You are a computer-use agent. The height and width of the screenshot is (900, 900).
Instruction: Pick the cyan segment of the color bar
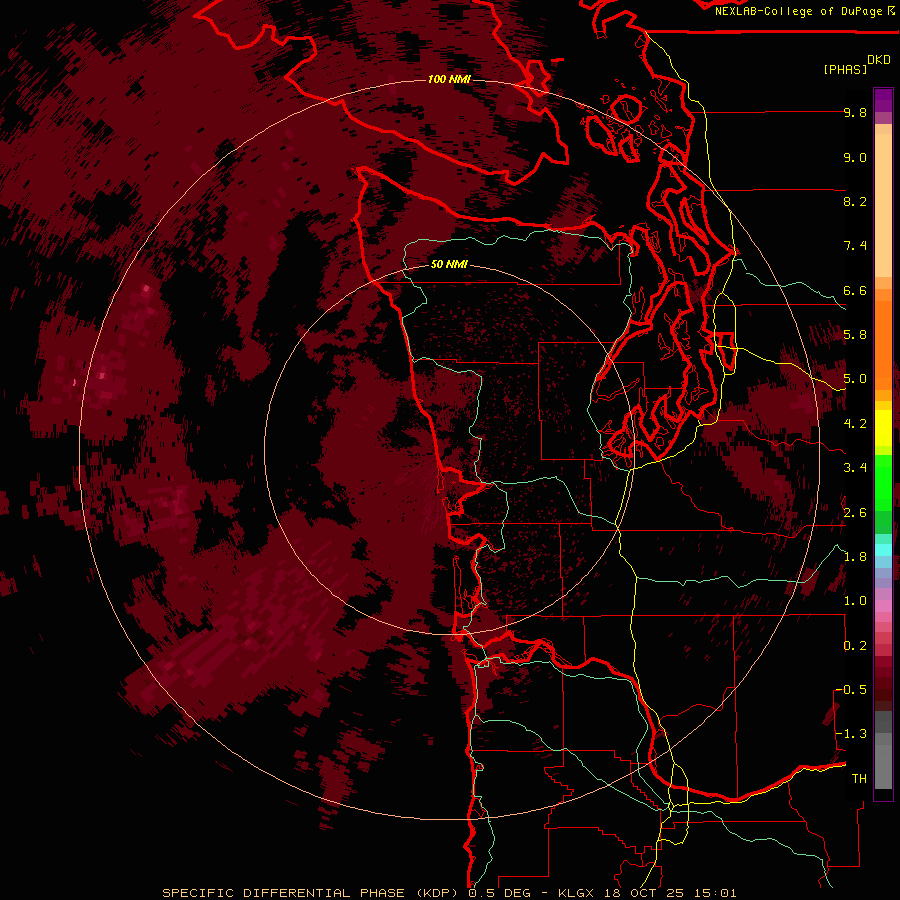[x=883, y=549]
